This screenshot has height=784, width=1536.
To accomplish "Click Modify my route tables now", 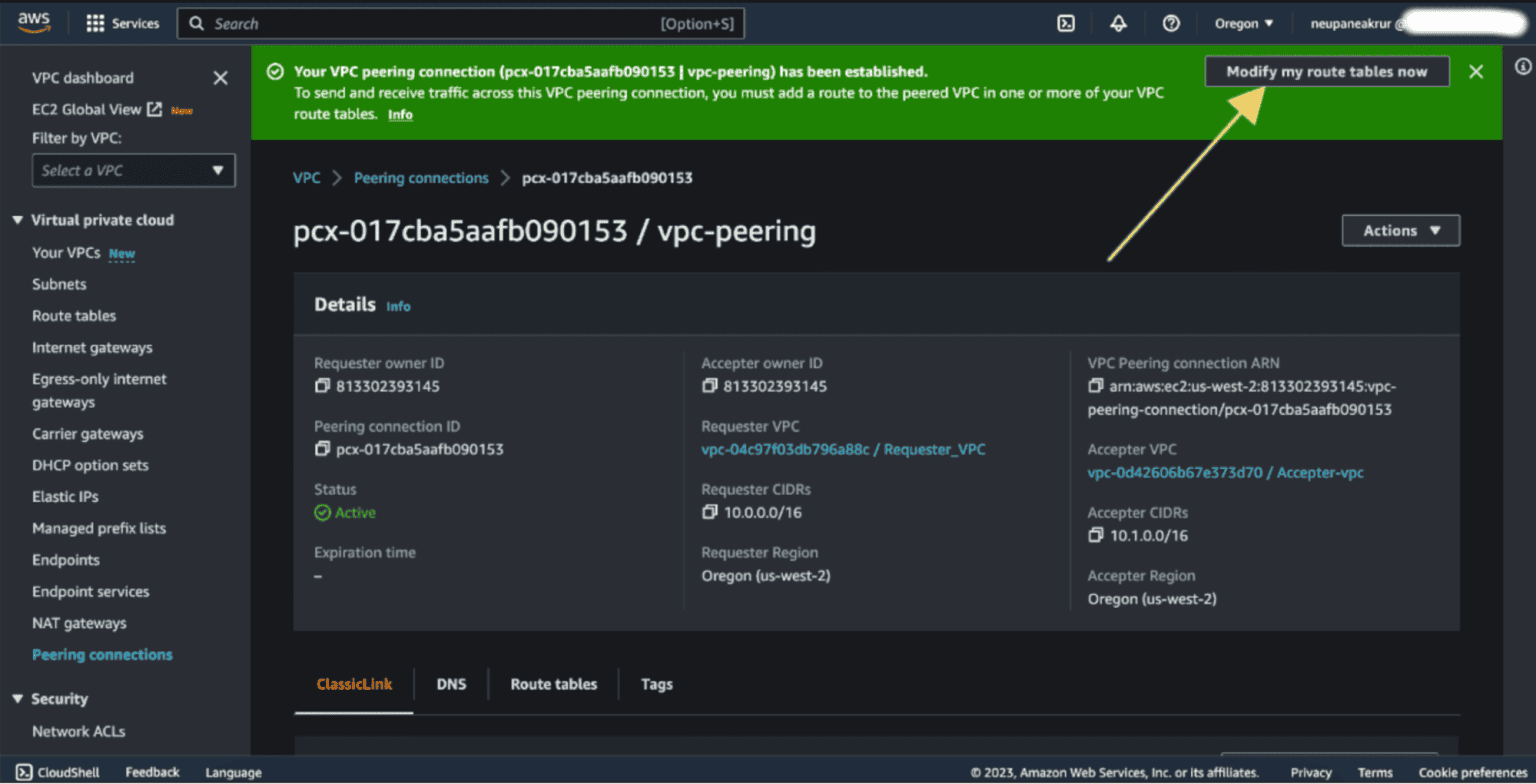I will (1327, 71).
